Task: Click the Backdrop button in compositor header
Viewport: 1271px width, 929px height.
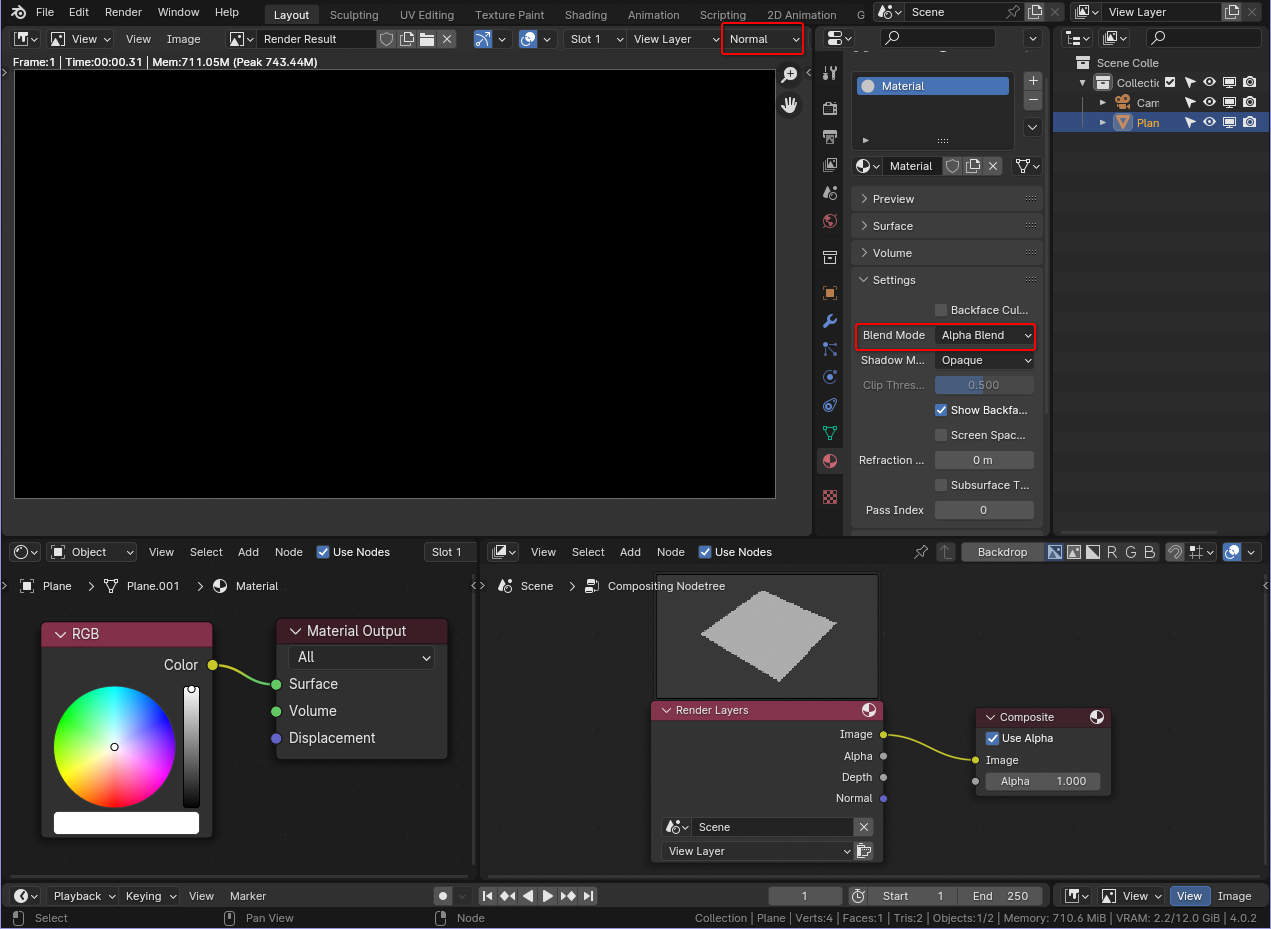Action: 1002,552
